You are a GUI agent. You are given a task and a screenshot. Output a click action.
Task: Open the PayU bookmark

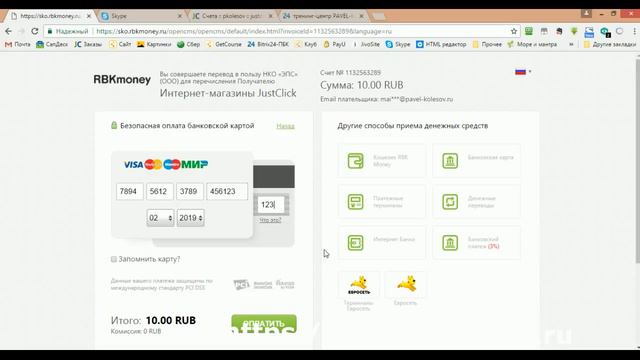point(334,44)
